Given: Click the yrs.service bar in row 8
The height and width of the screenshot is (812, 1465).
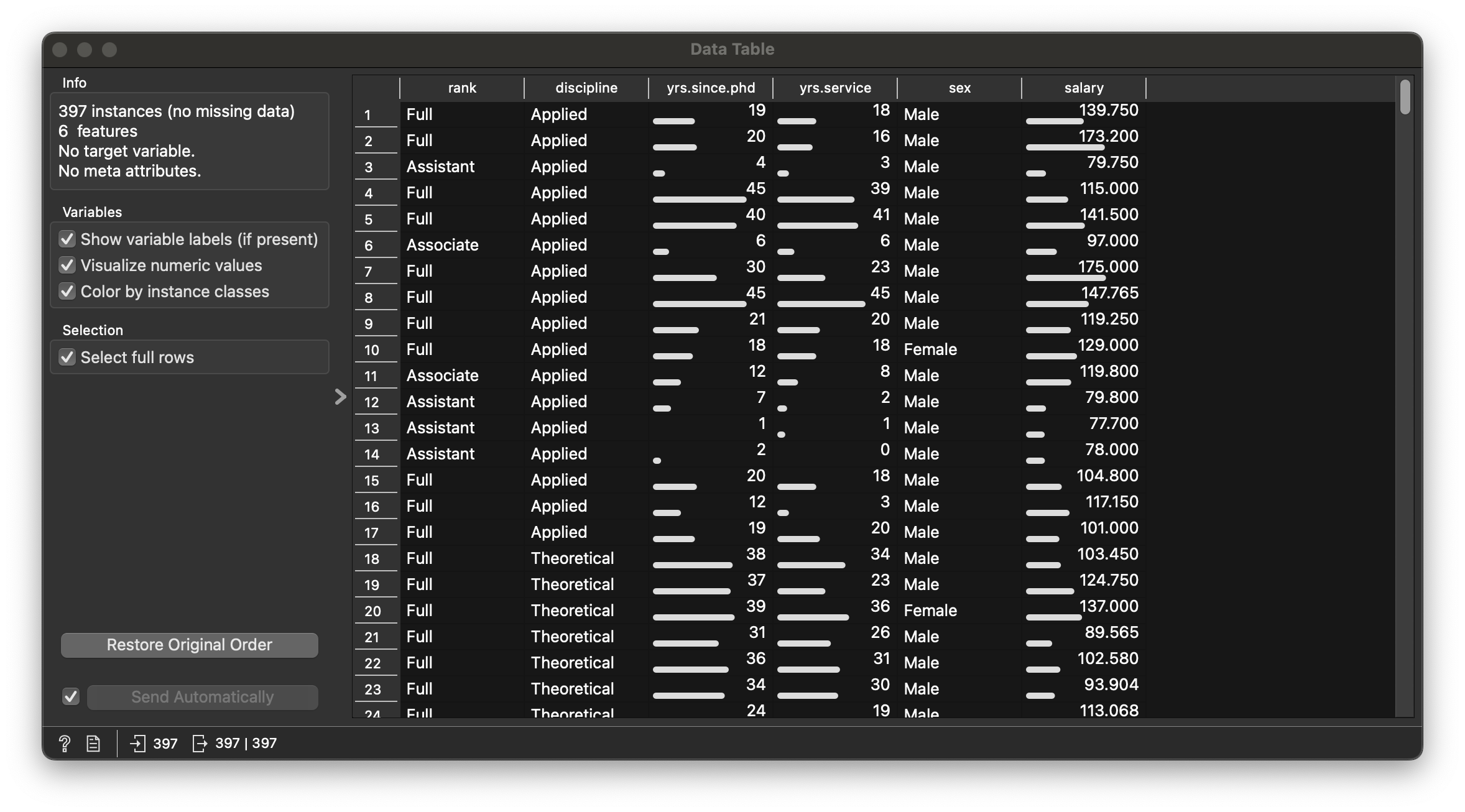Looking at the screenshot, I should point(821,304).
